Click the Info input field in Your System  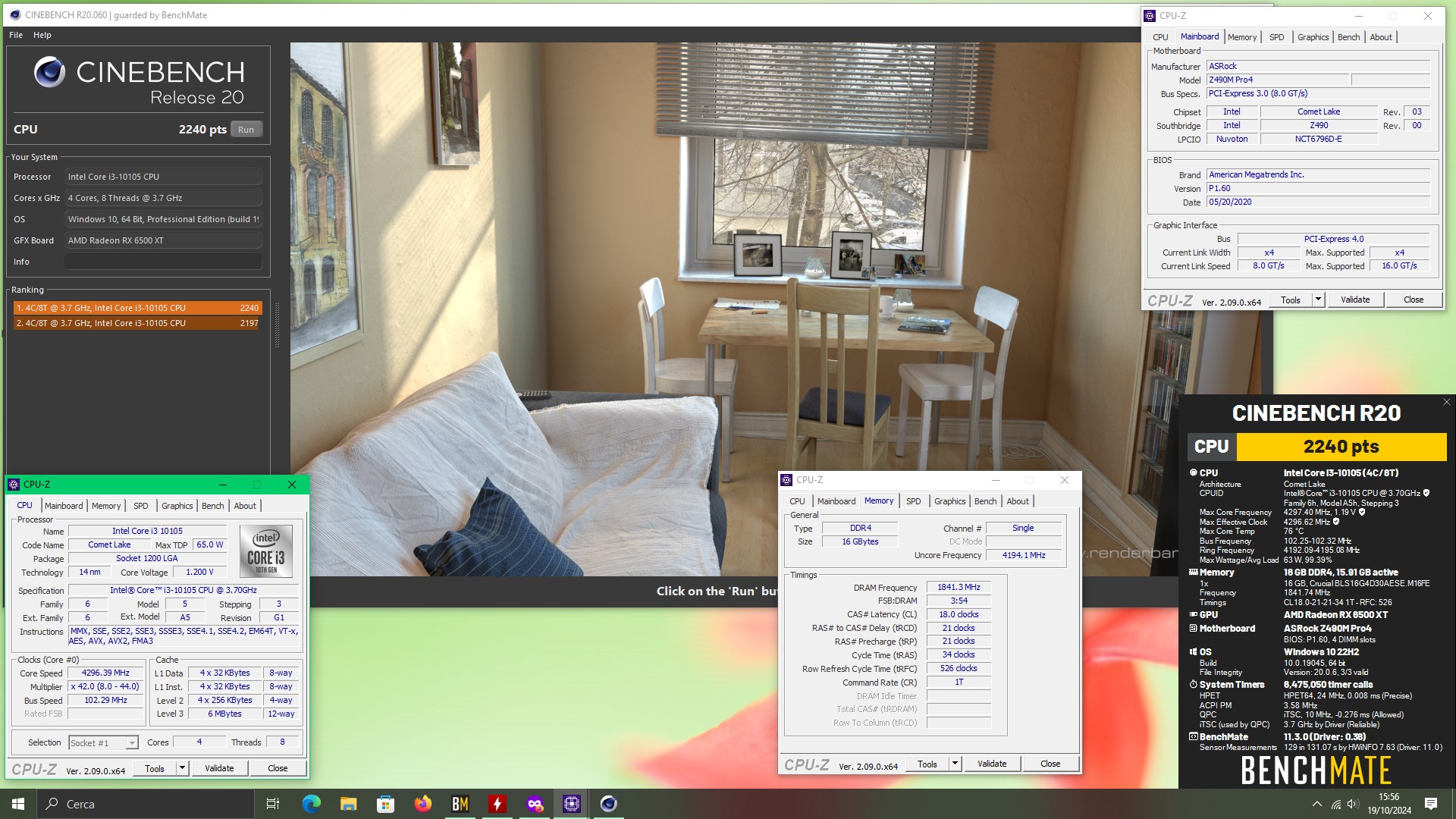click(163, 262)
